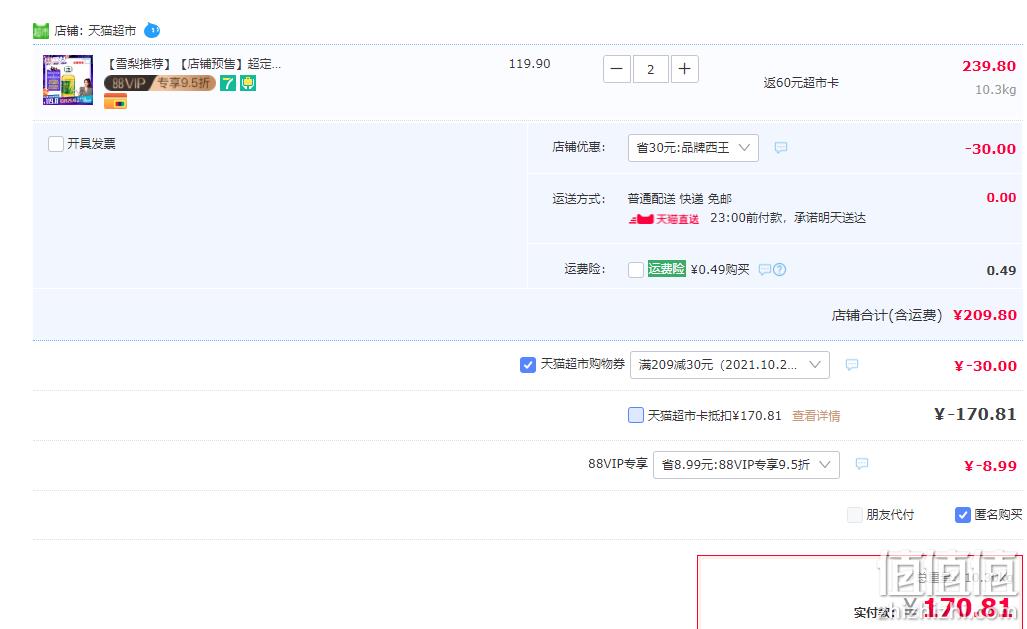Click the 88VIP 9.5折 discount badge
This screenshot has height=629, width=1027.
[160, 83]
